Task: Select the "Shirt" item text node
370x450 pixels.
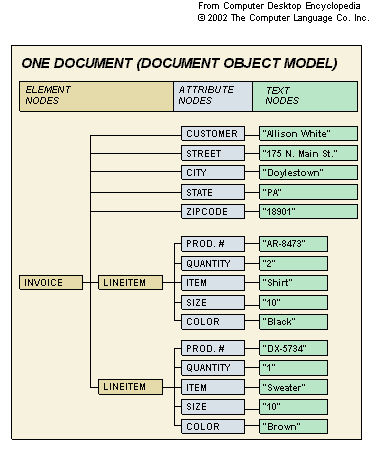Action: (x=293, y=283)
